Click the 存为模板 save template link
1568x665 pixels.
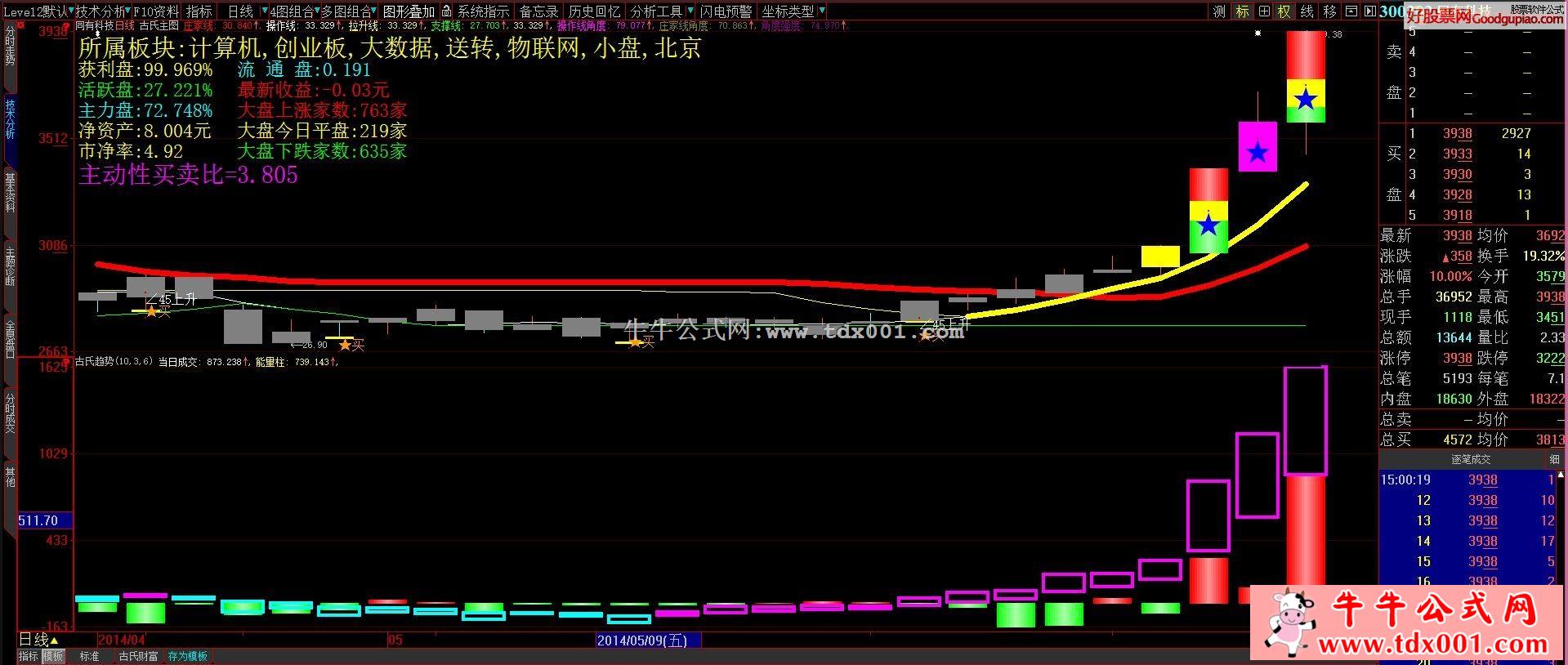[x=188, y=656]
